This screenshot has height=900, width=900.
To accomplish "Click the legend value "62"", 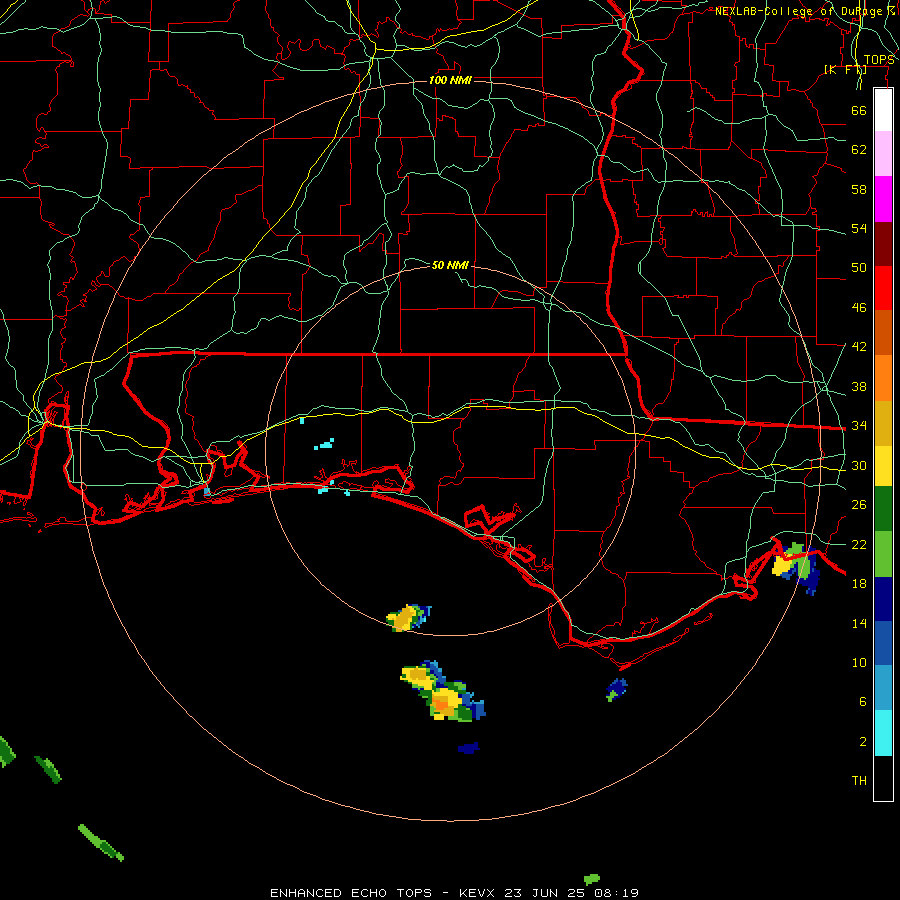I will (x=859, y=150).
